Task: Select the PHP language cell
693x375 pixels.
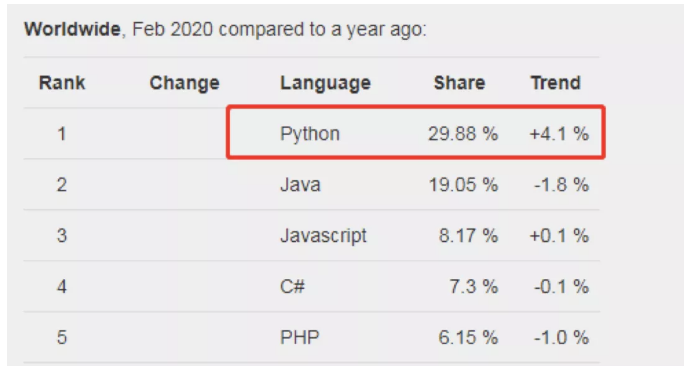Action: (x=299, y=337)
